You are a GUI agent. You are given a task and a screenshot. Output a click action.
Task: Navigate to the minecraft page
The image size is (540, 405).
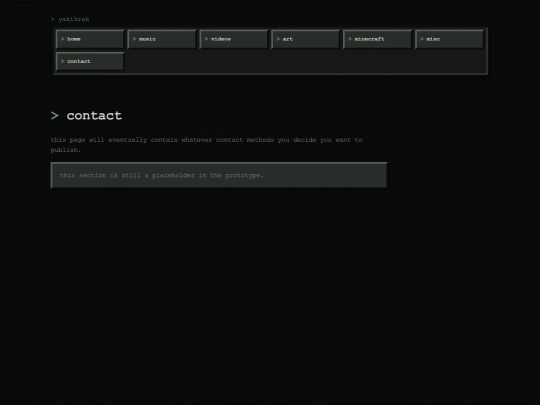(x=377, y=39)
